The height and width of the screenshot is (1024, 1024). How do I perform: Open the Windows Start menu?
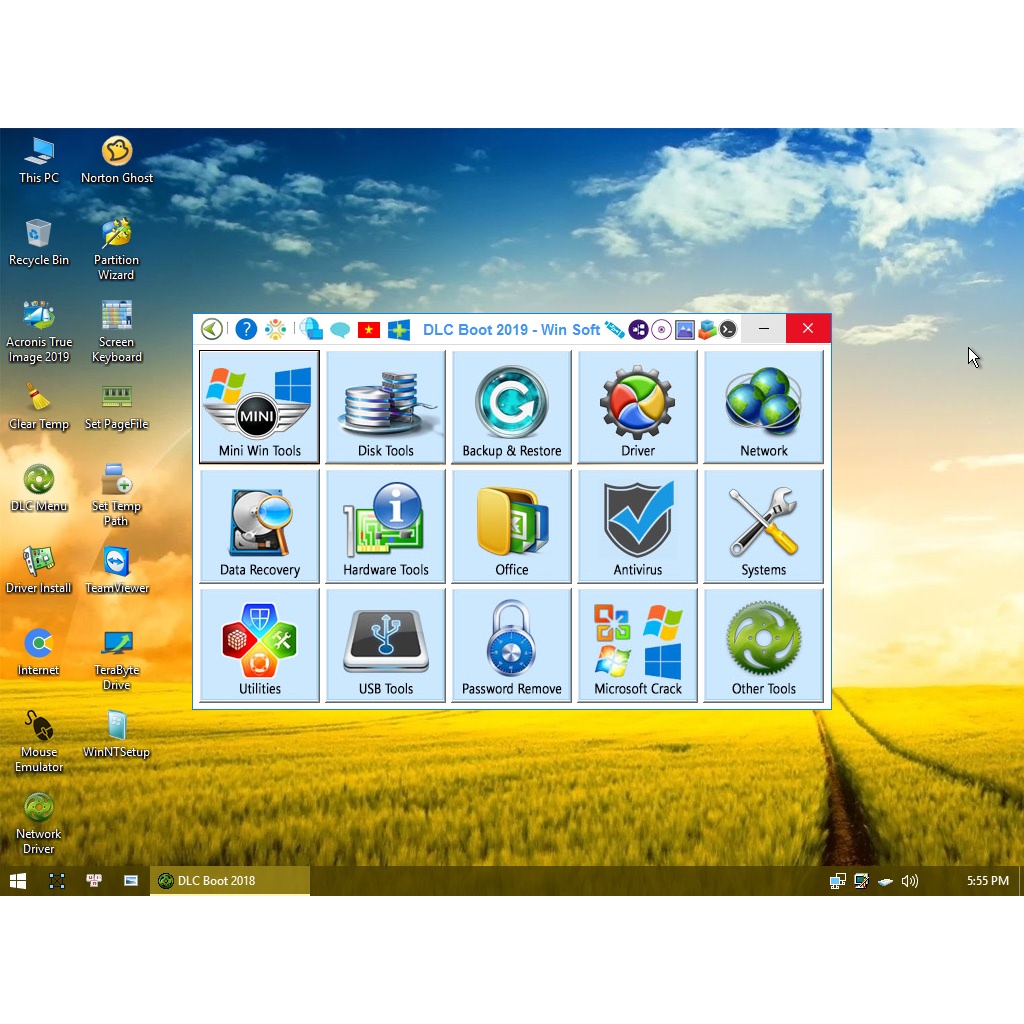click(x=17, y=881)
